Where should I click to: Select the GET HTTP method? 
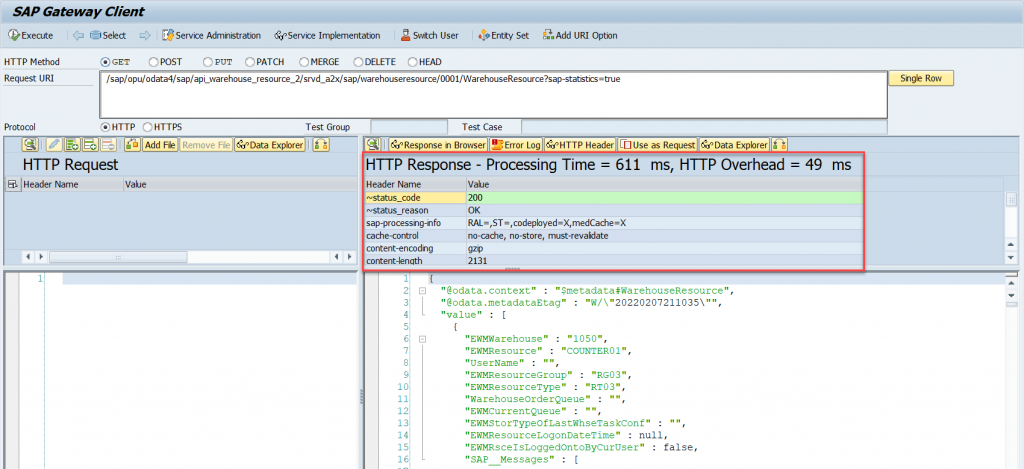[x=105, y=62]
